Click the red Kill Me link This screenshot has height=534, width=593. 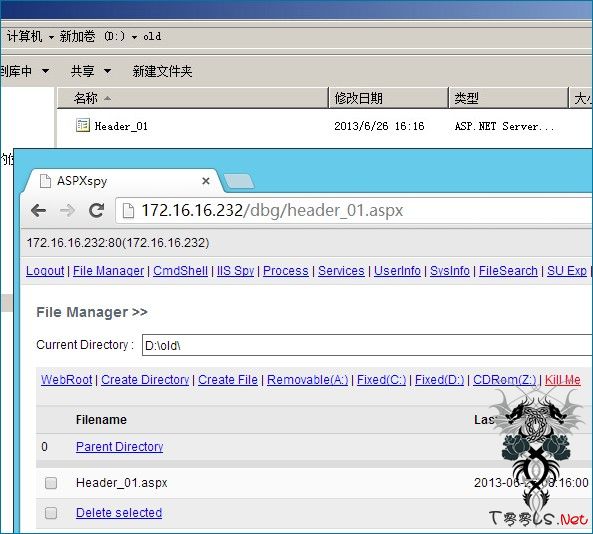[562, 380]
